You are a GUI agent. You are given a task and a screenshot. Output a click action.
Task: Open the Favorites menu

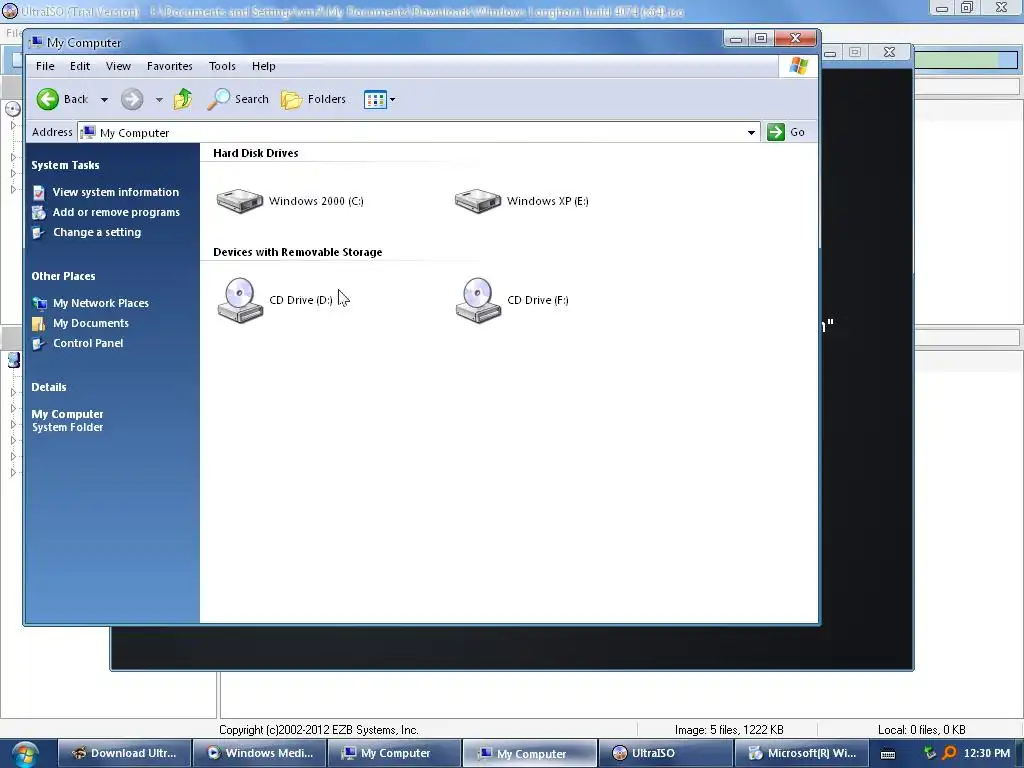coord(170,66)
